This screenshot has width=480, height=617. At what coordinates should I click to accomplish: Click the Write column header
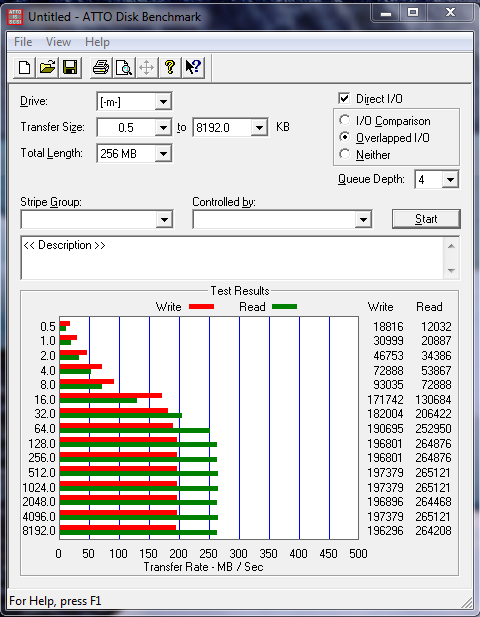pyautogui.click(x=380, y=307)
